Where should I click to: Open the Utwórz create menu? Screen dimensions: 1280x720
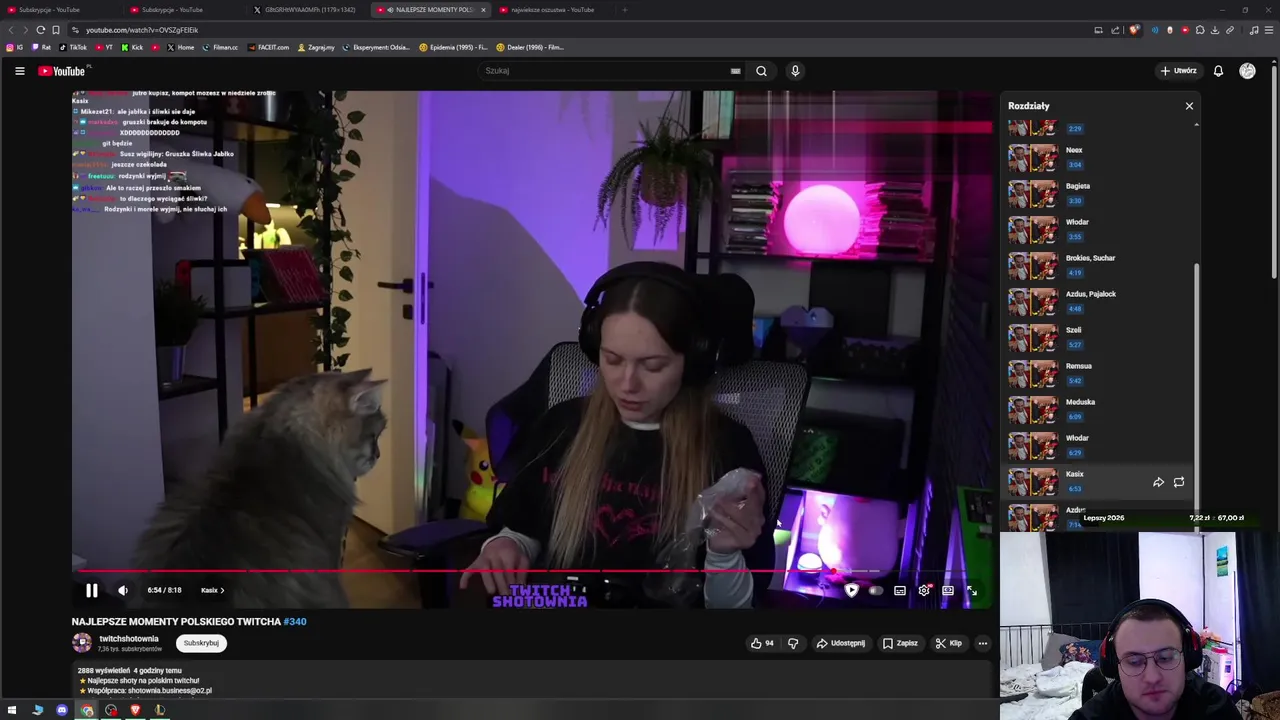(1178, 71)
